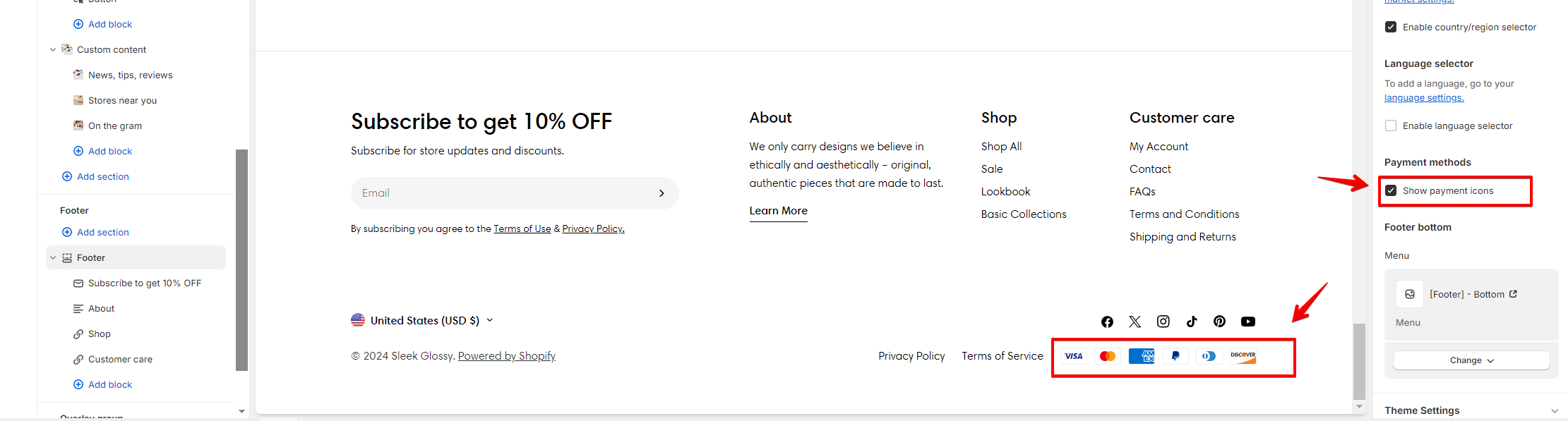This screenshot has height=421, width=1568.
Task: Click the Stores near you block thumbnail
Action: 78,100
